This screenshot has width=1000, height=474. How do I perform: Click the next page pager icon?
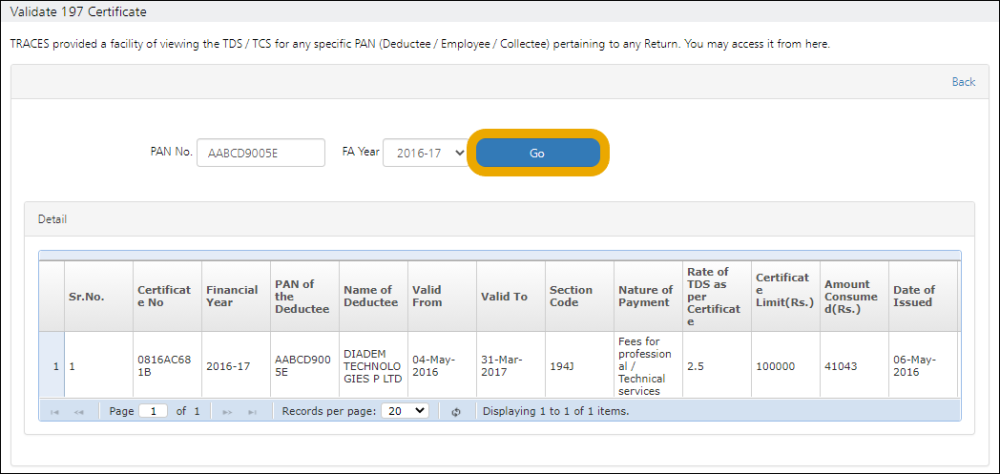pyautogui.click(x=227, y=411)
